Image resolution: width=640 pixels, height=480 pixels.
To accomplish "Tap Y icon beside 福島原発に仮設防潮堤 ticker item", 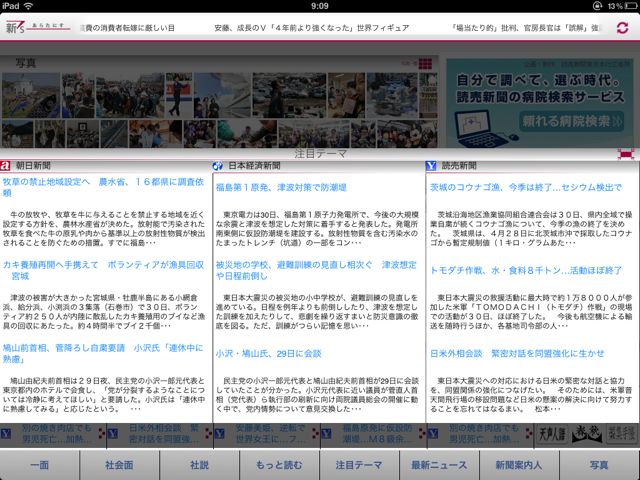I will pyautogui.click(x=326, y=433).
